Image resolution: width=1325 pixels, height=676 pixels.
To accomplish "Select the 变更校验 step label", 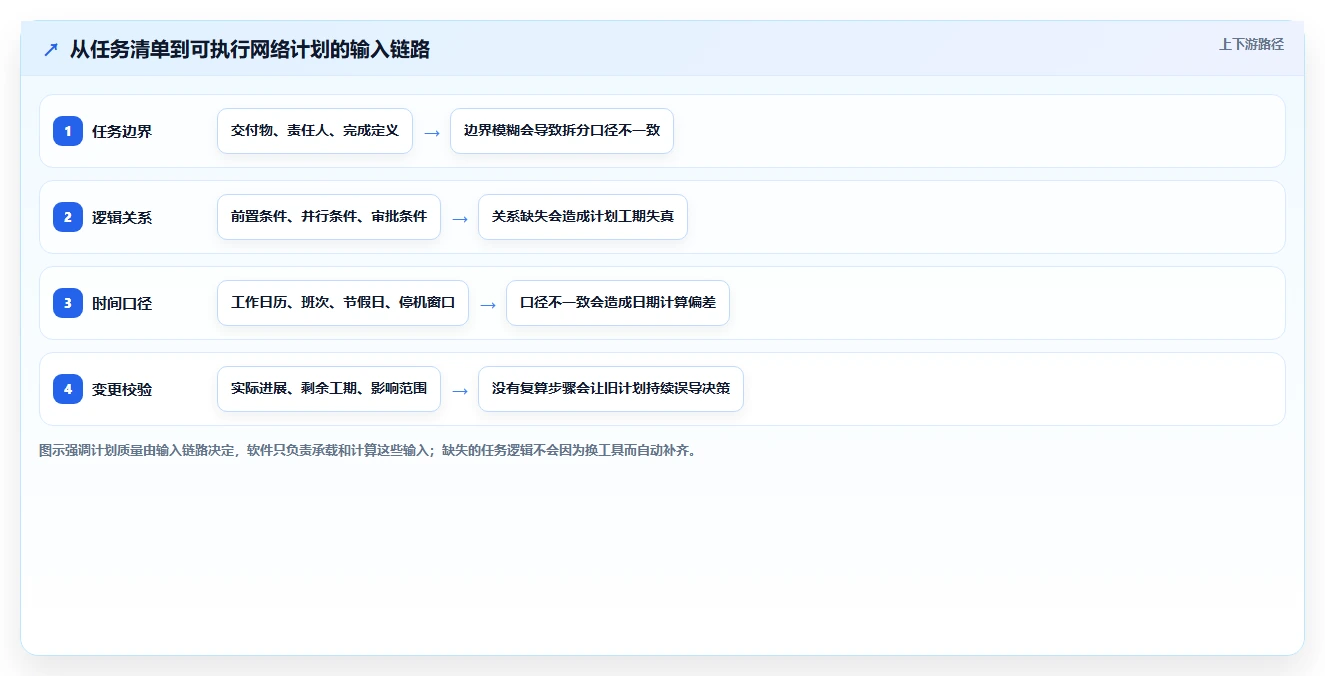I will click(122, 389).
